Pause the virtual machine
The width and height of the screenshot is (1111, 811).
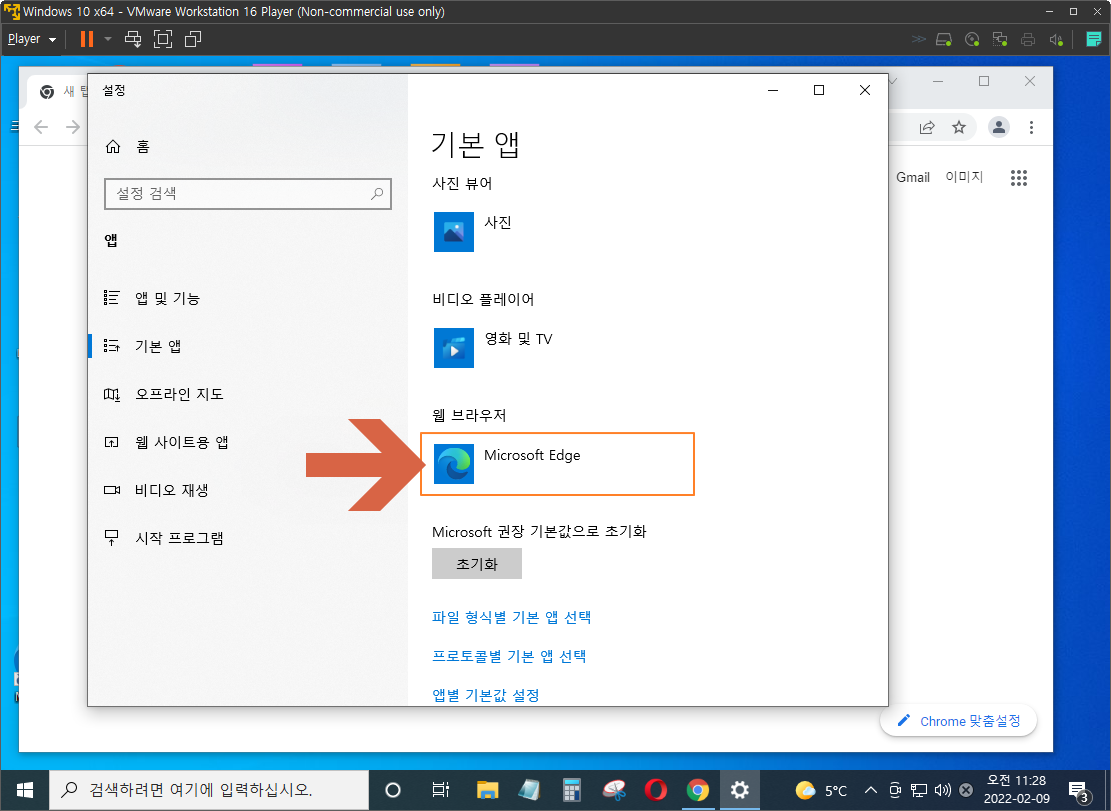point(87,39)
